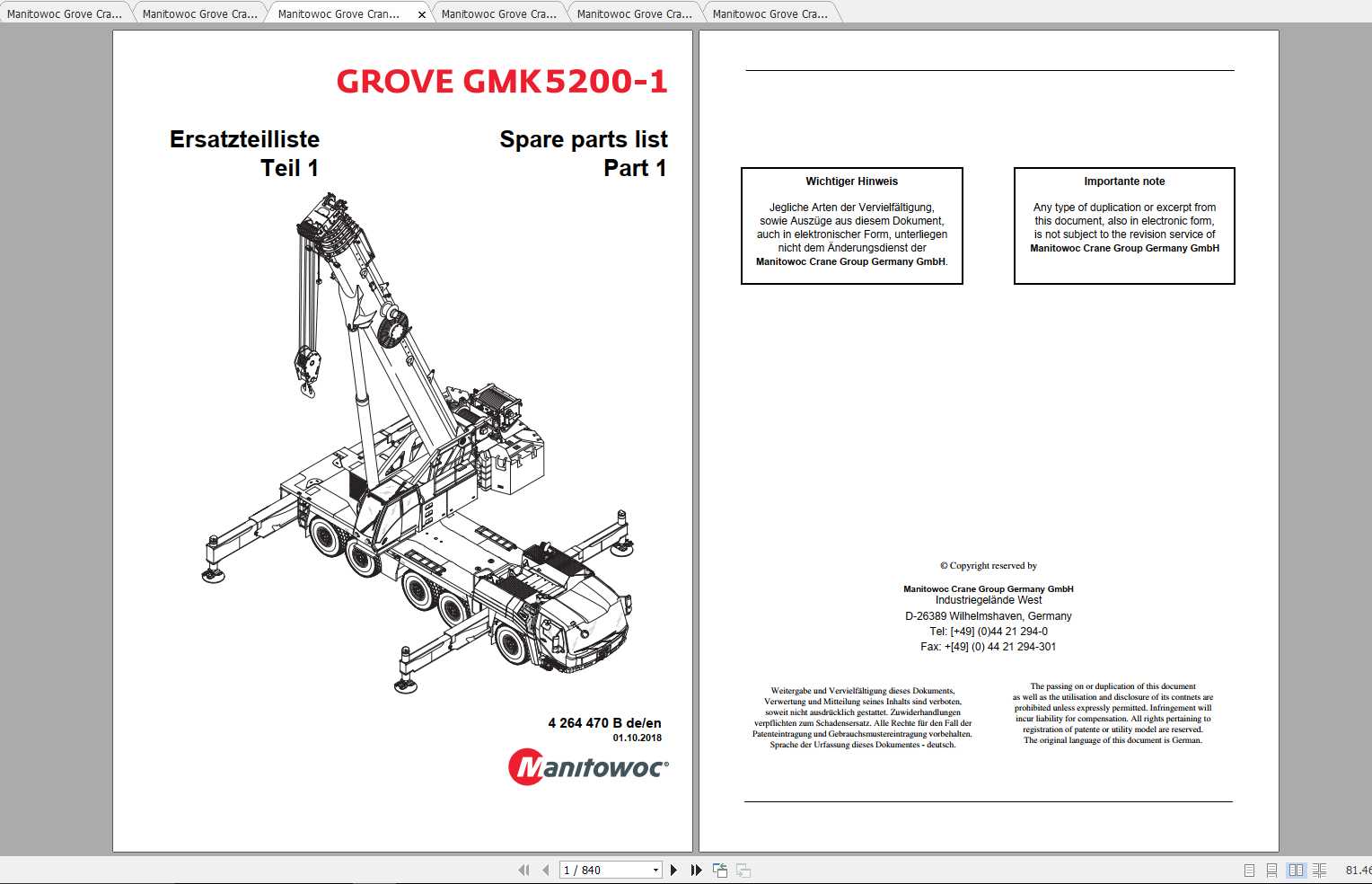Go to the previous page
This screenshot has width=1372, height=884.
[545, 870]
